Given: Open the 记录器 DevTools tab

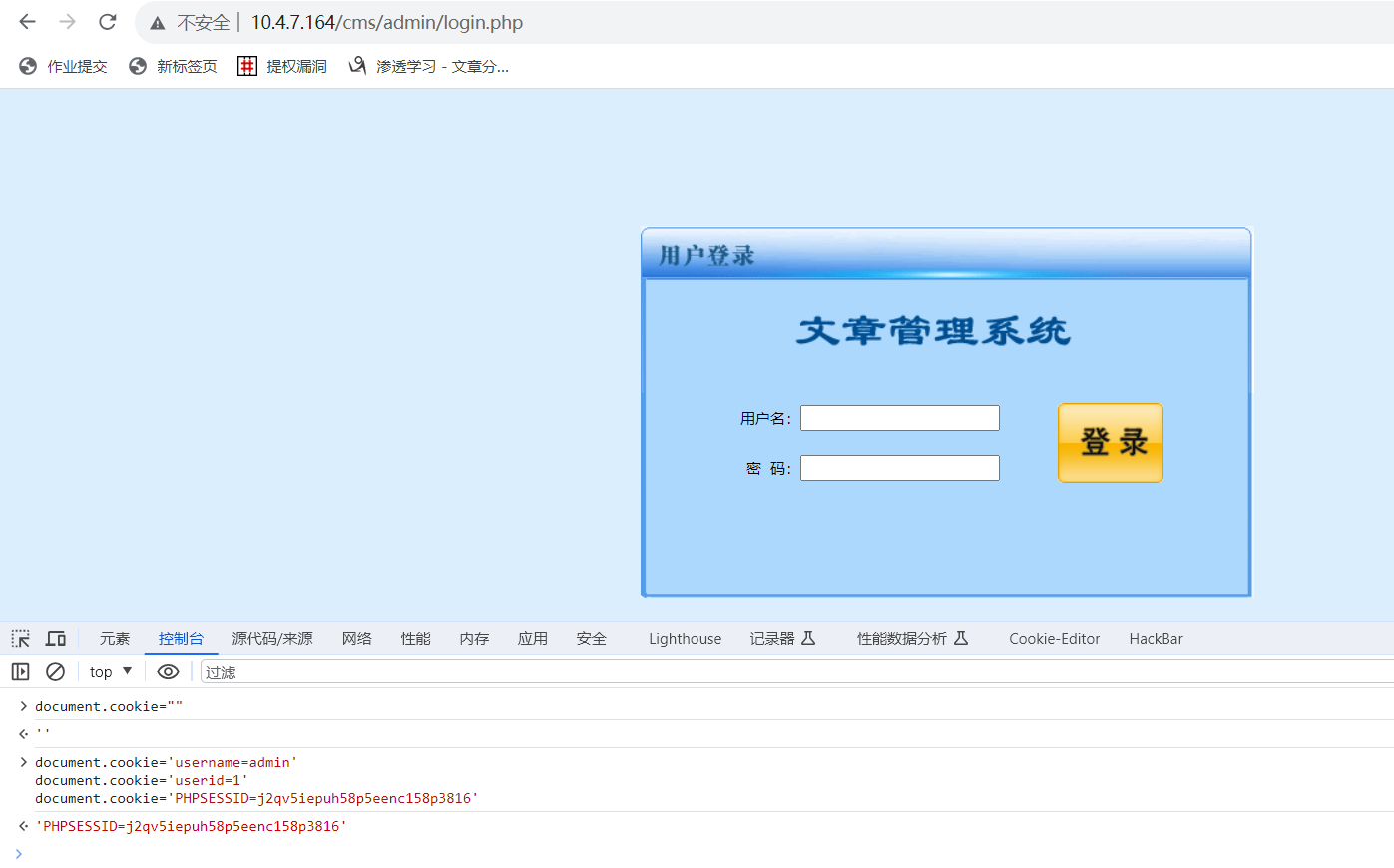Looking at the screenshot, I should coord(782,639).
